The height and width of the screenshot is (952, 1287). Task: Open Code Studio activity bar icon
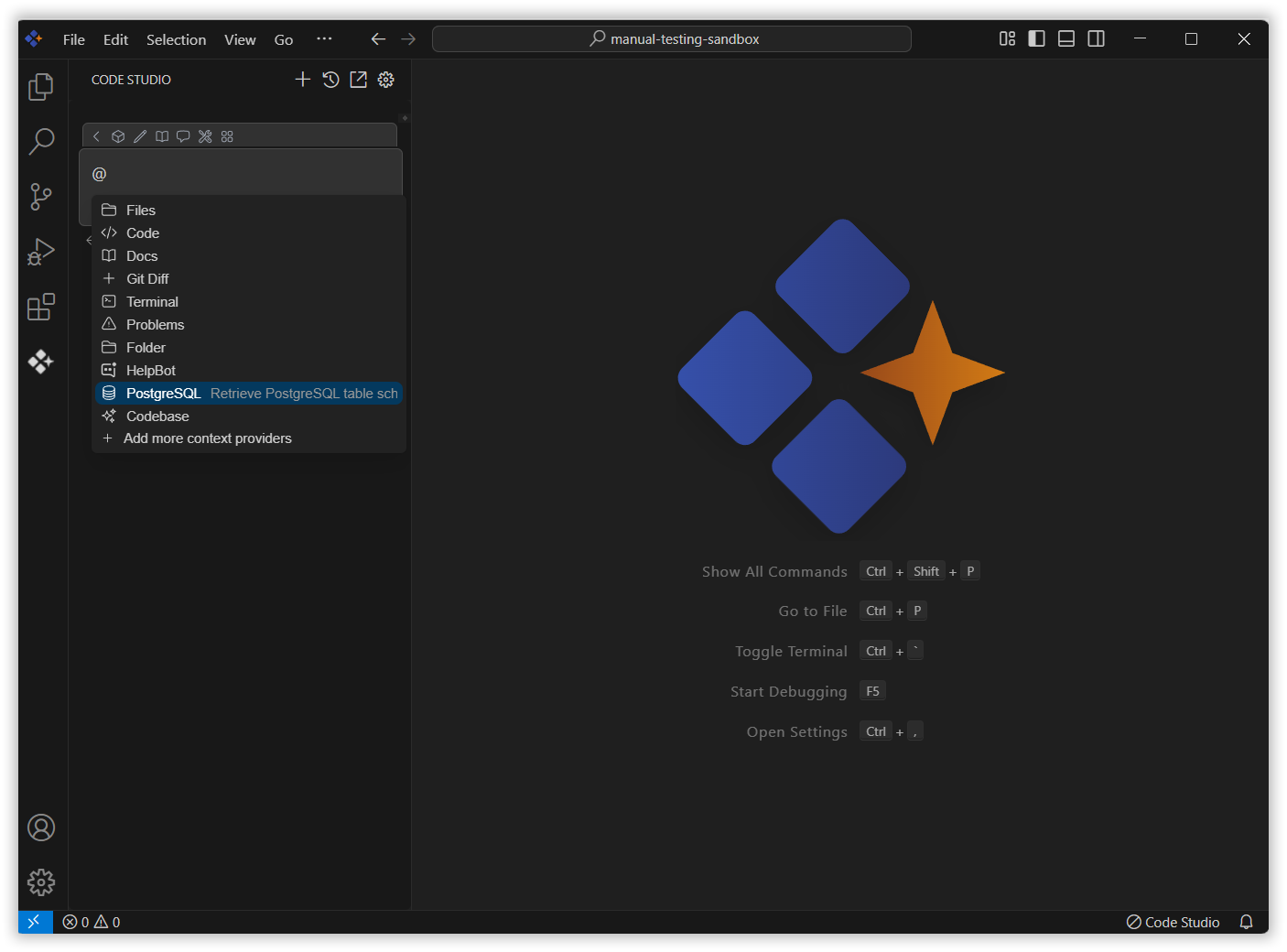41,362
